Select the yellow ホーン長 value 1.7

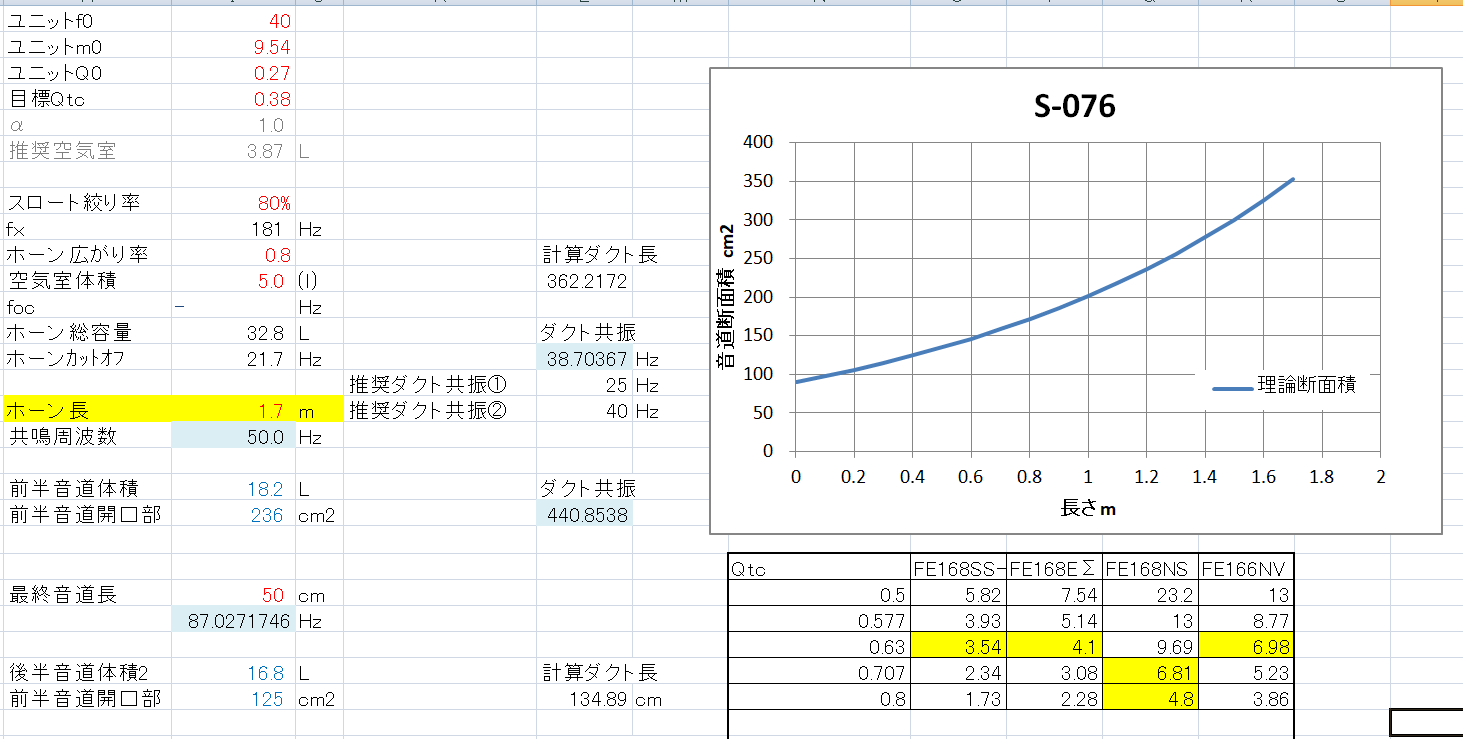(x=233, y=410)
